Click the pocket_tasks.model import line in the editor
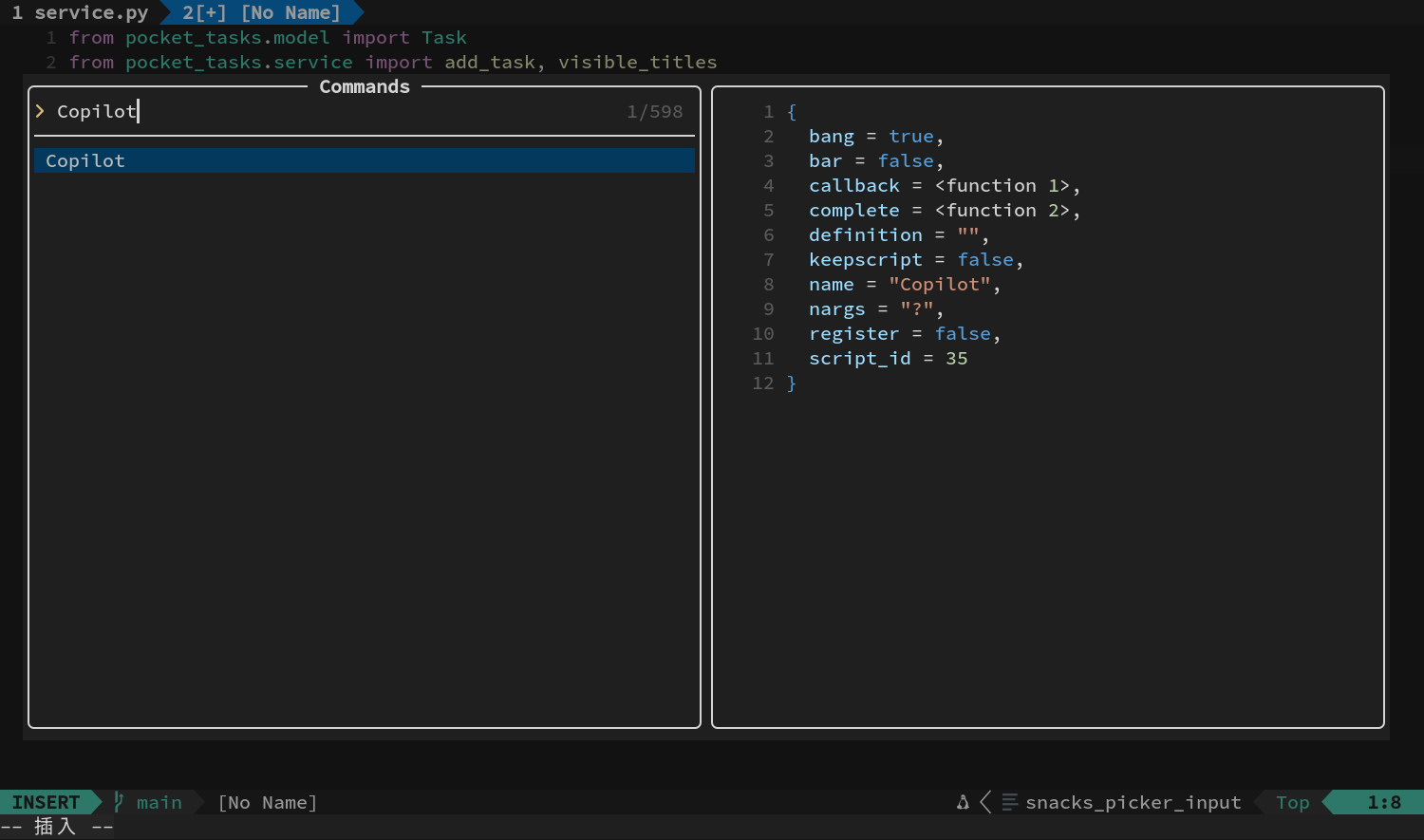The height and width of the screenshot is (840, 1424). pos(268,37)
